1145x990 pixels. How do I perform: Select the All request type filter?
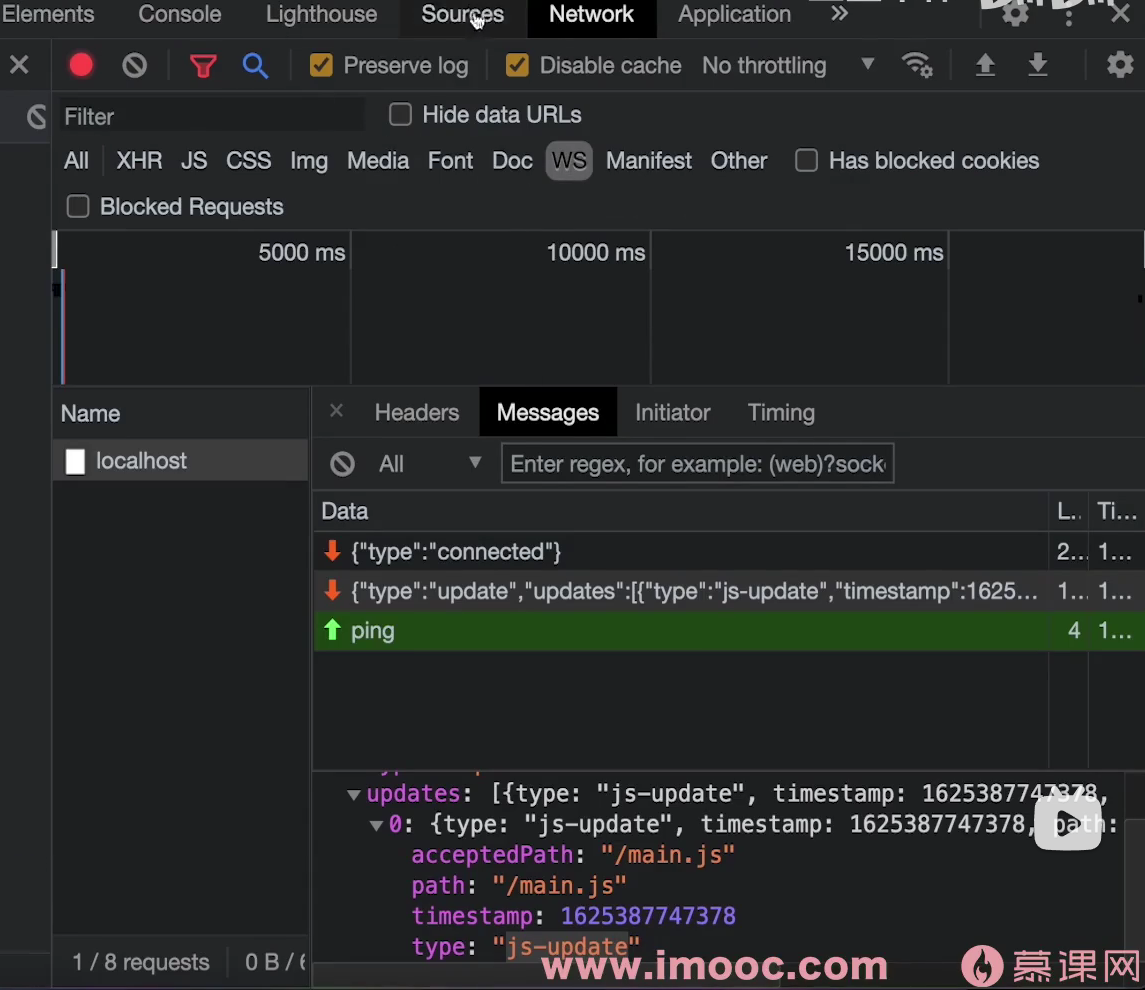click(77, 161)
